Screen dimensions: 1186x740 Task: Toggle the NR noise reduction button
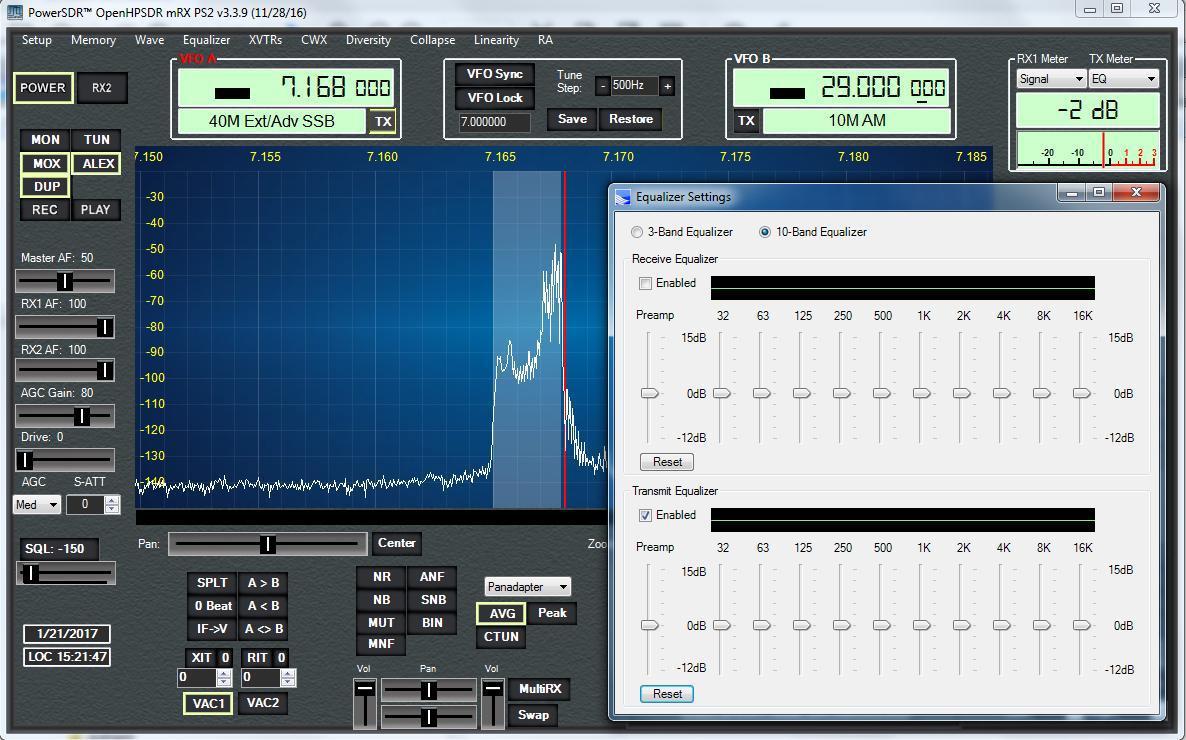coord(382,577)
